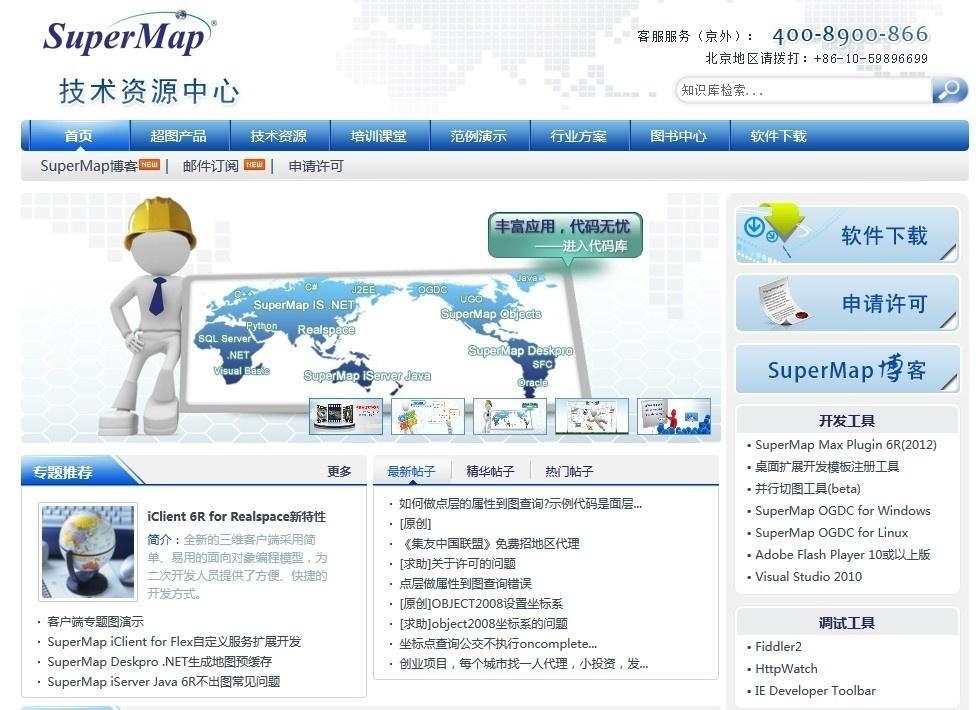
Task: Click the 知识库检索 search input field
Action: click(x=800, y=90)
